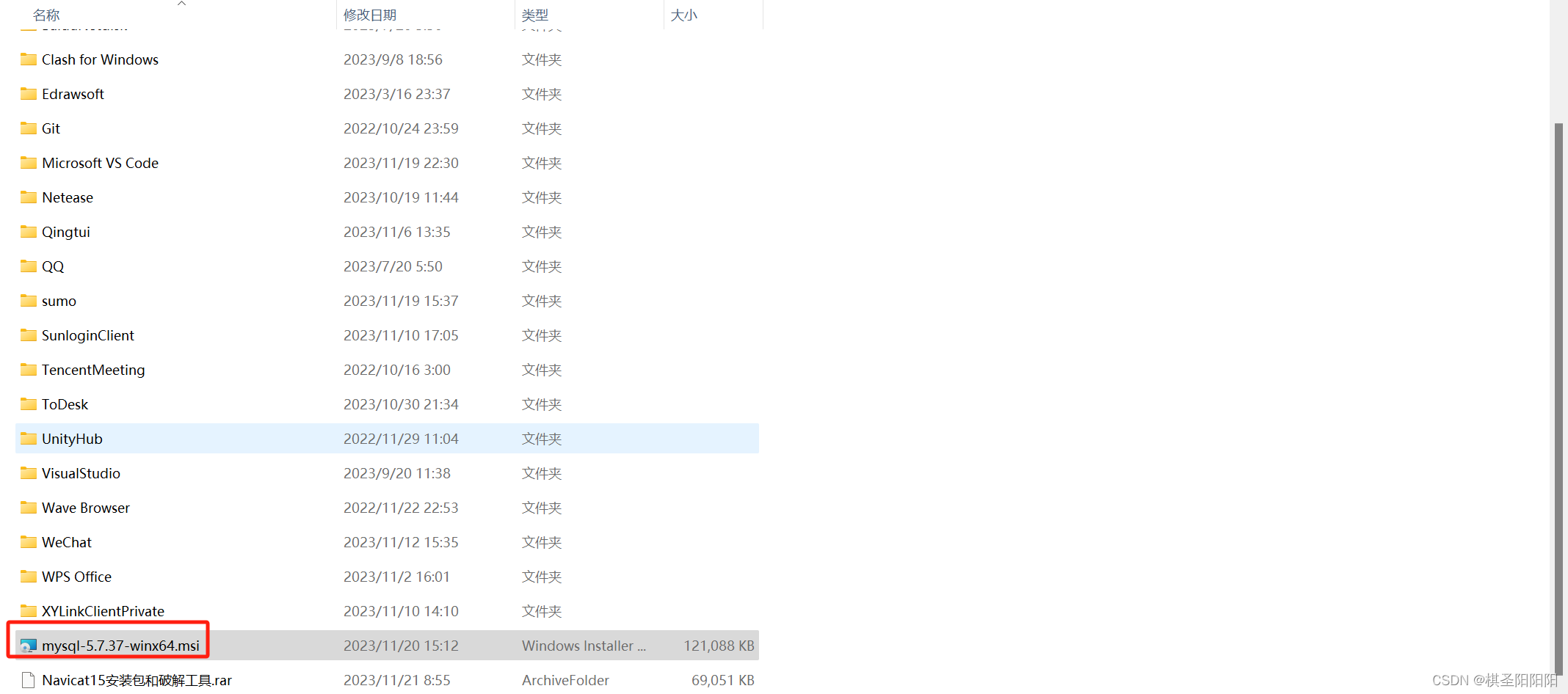Click the Wave Browser folder icon

(x=29, y=508)
